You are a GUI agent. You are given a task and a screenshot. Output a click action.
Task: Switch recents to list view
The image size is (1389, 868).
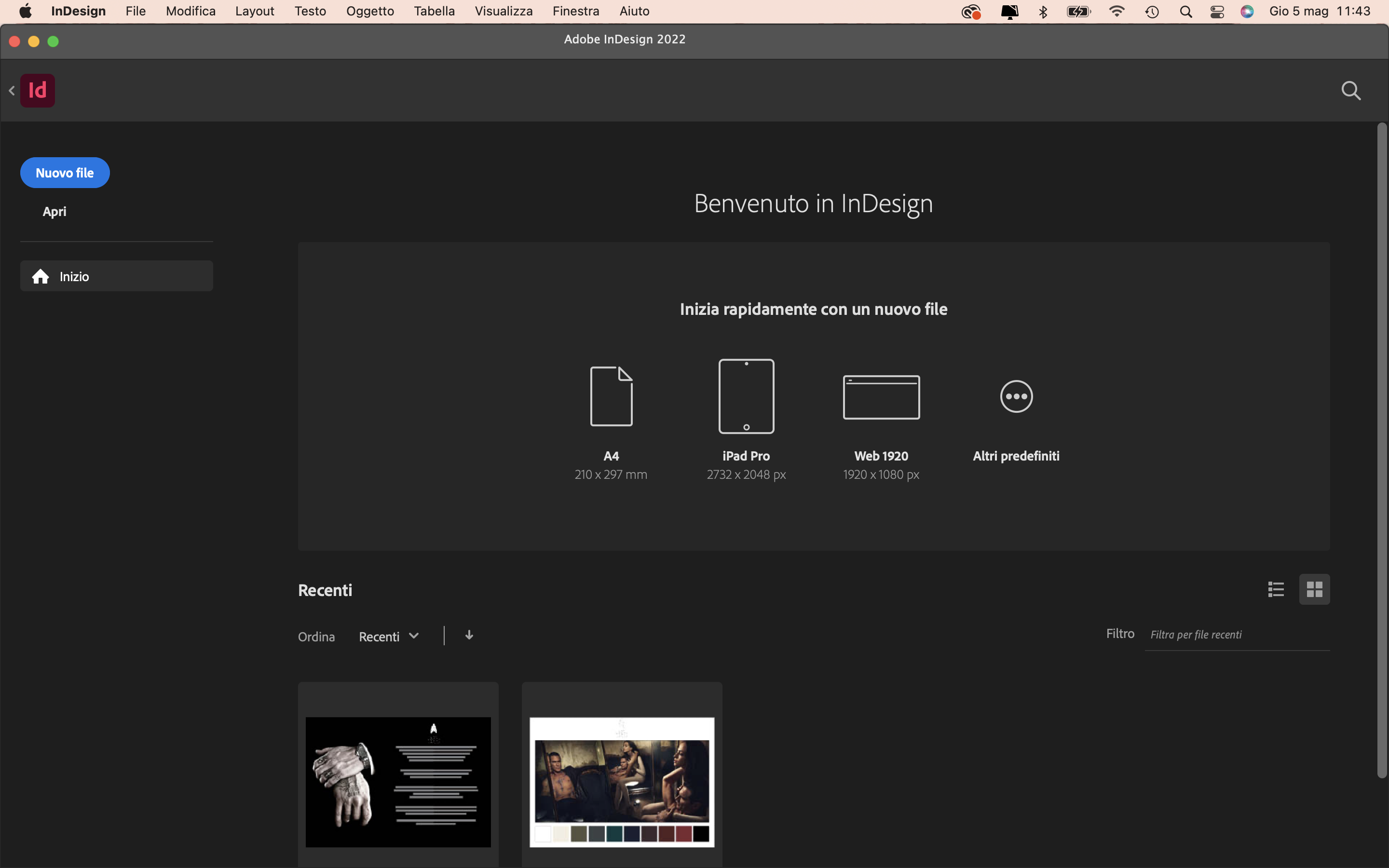[x=1276, y=589]
